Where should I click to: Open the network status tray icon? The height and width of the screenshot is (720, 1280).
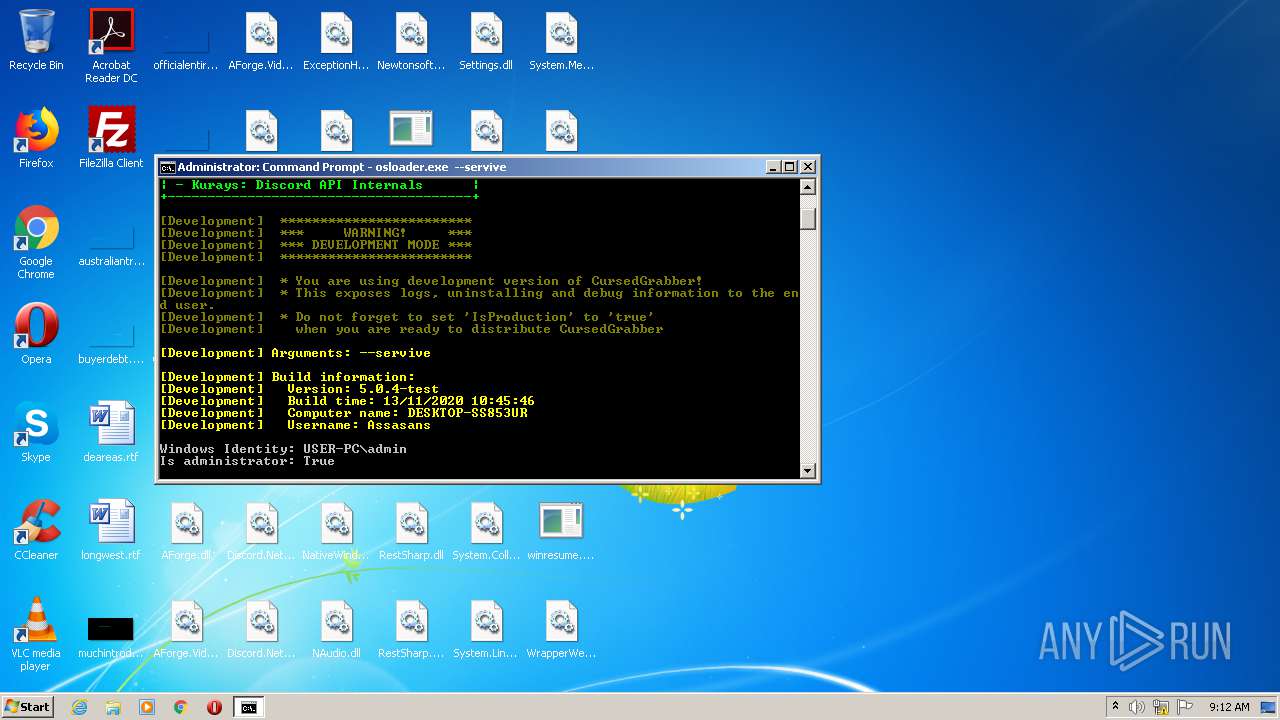1161,707
